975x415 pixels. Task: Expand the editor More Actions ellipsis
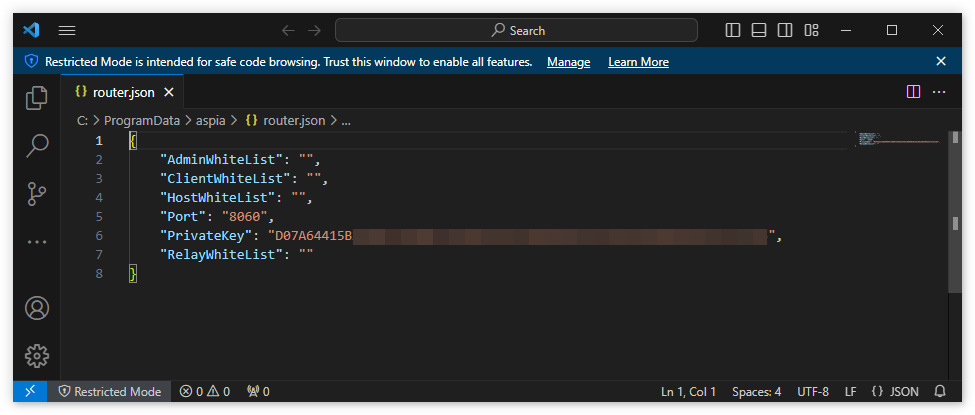pos(939,92)
